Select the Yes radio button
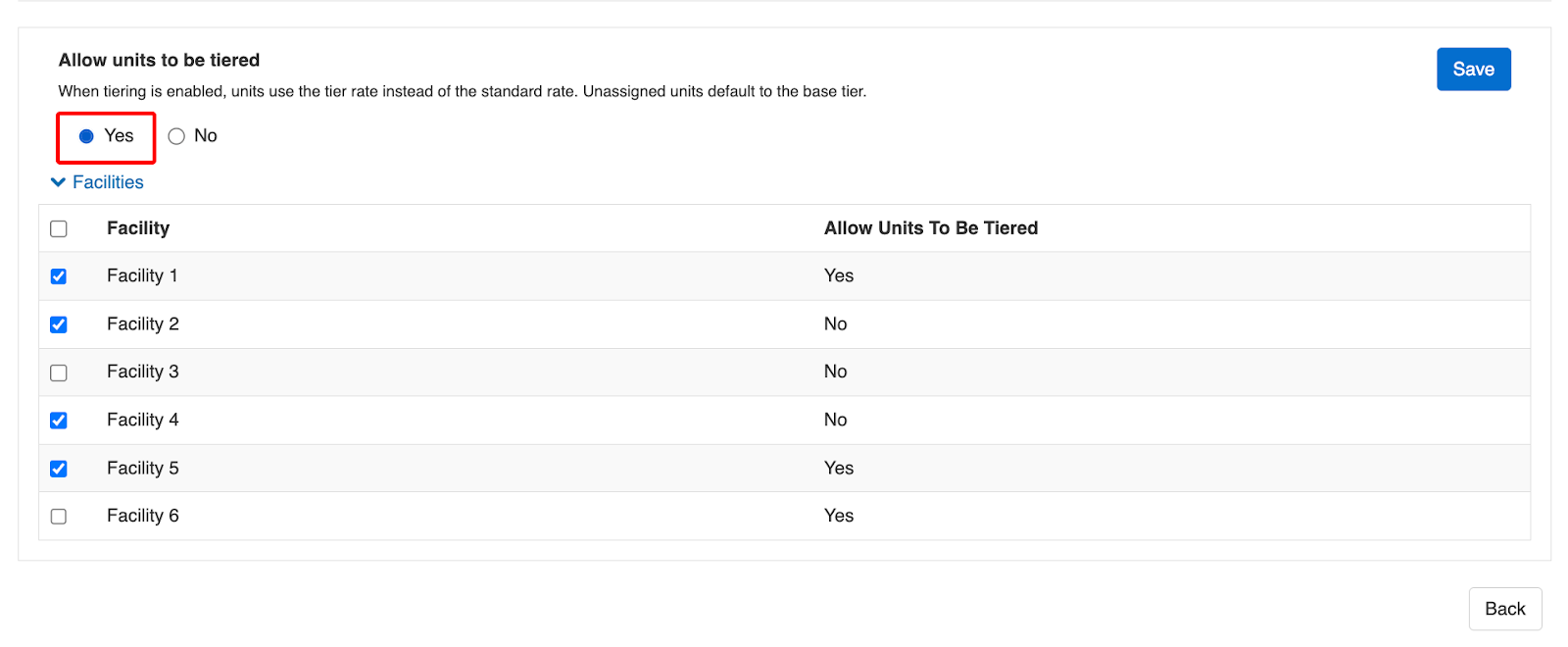The image size is (1568, 647). coord(86,136)
